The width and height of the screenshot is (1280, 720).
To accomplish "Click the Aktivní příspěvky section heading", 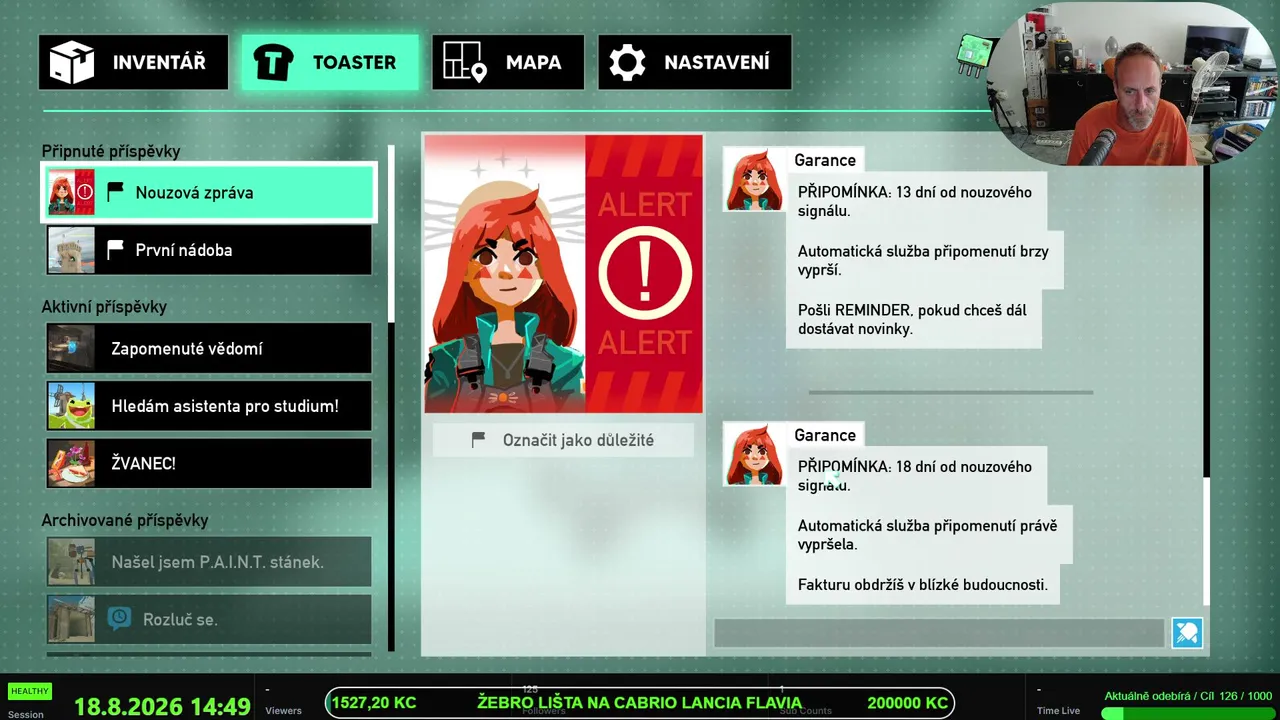I will [104, 307].
